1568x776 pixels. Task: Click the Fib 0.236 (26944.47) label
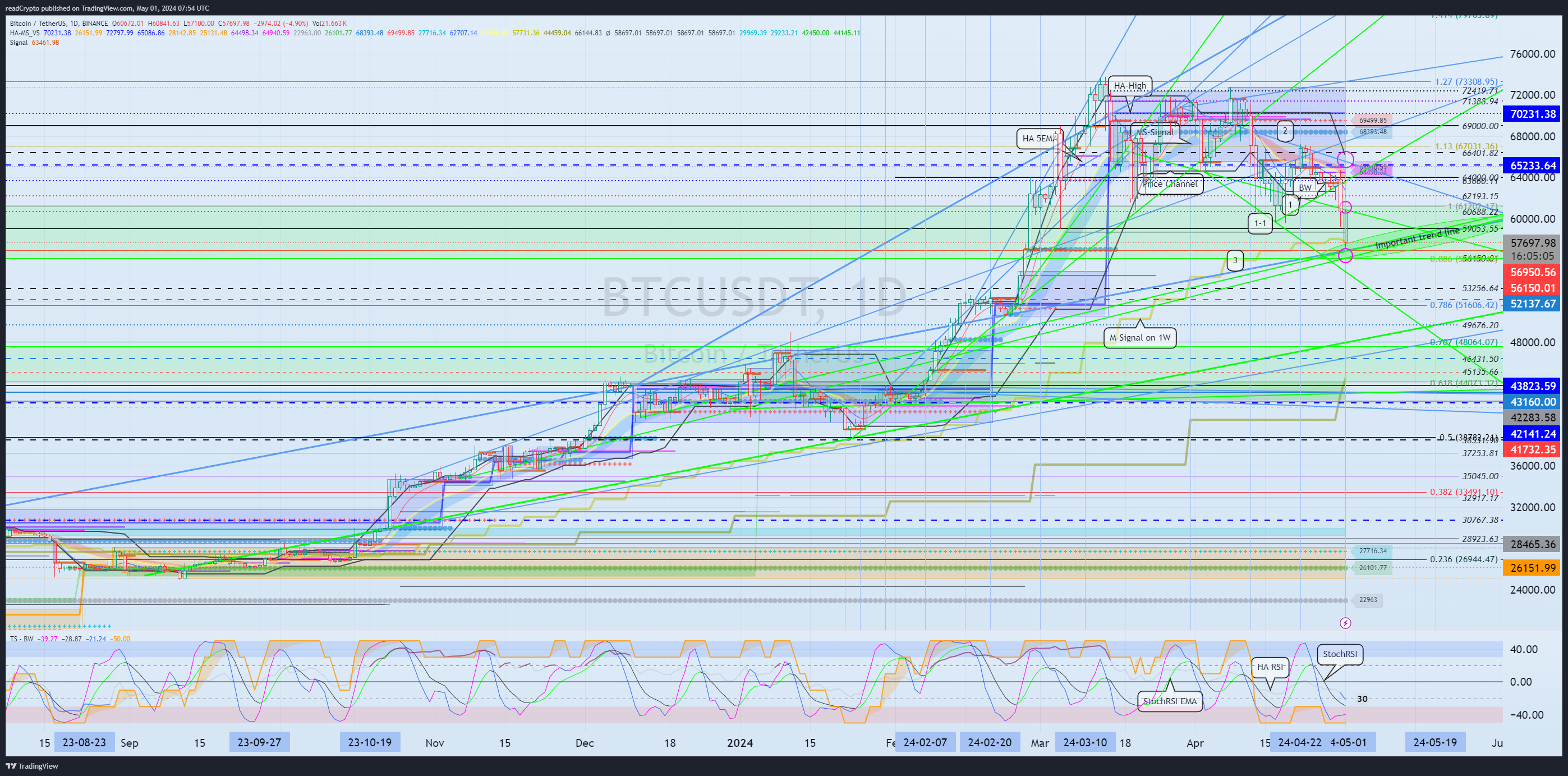coord(1463,559)
